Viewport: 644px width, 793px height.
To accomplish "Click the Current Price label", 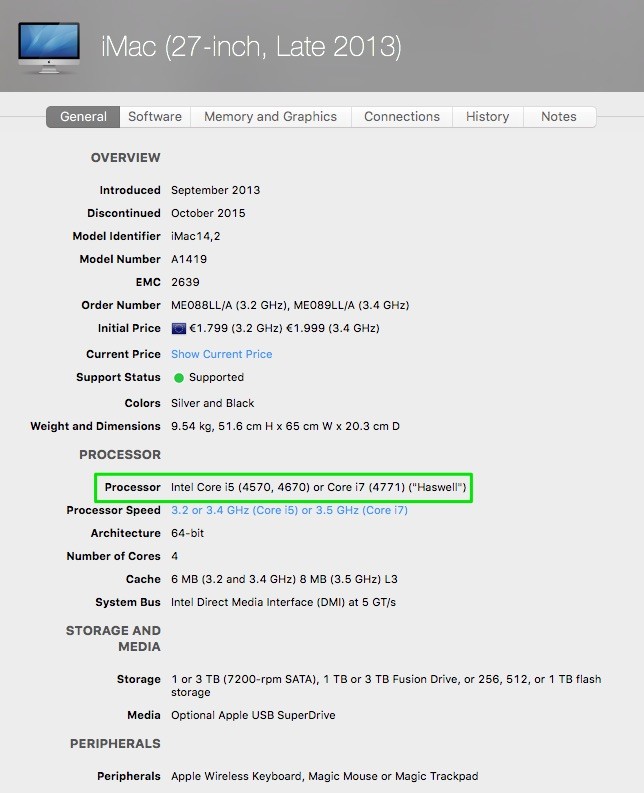I will (x=123, y=354).
